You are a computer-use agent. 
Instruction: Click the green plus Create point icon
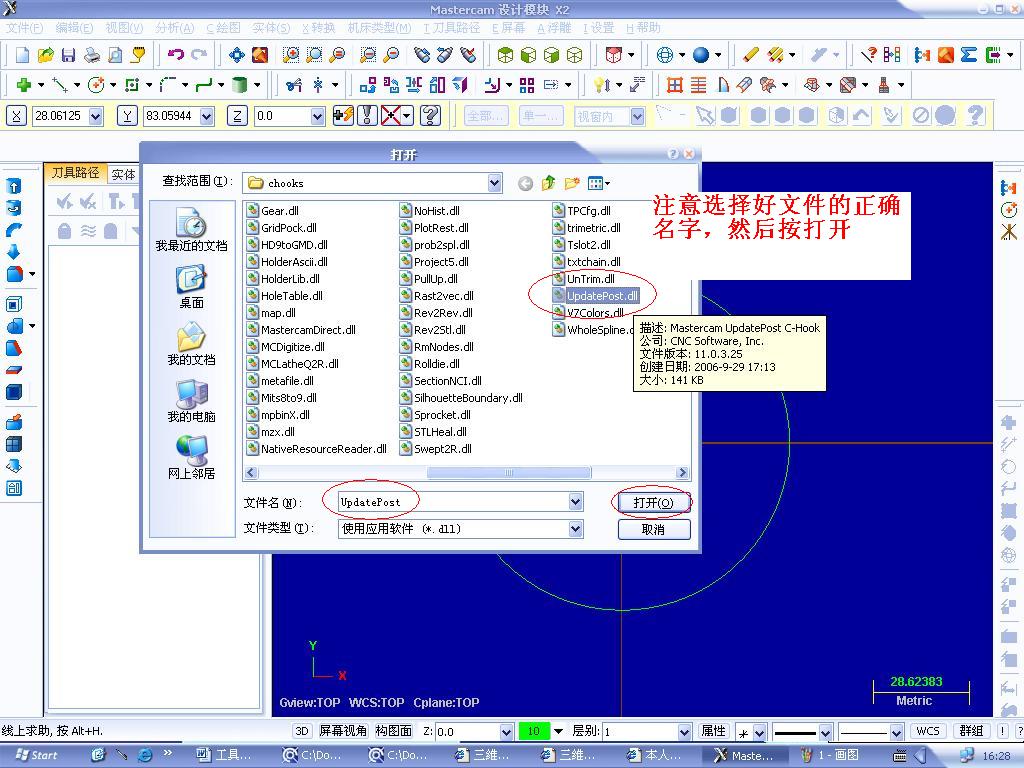tap(24, 85)
